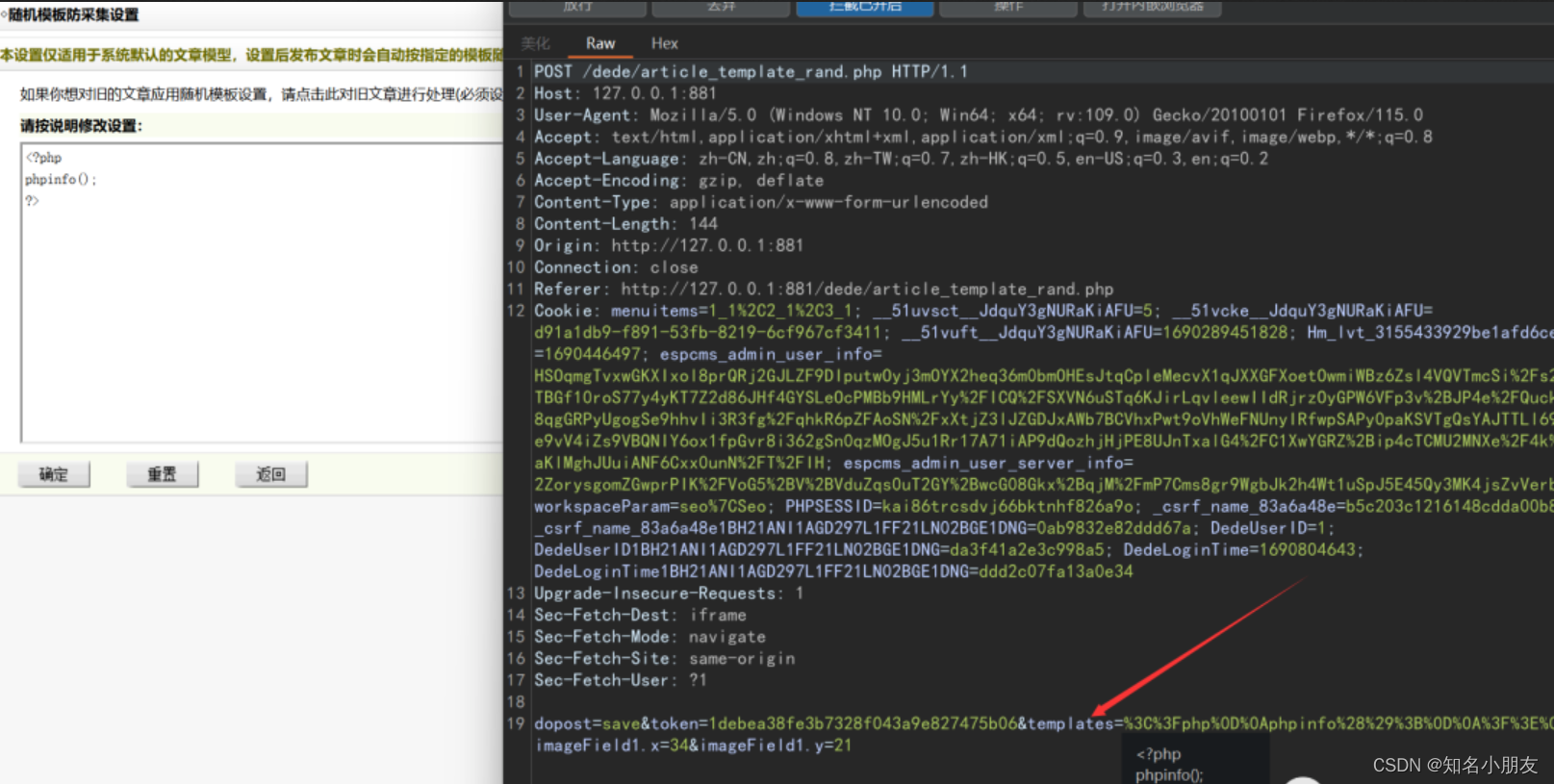Viewport: 1554px width, 784px height.
Task: Click the 确定 confirm button
Action: pos(54,474)
